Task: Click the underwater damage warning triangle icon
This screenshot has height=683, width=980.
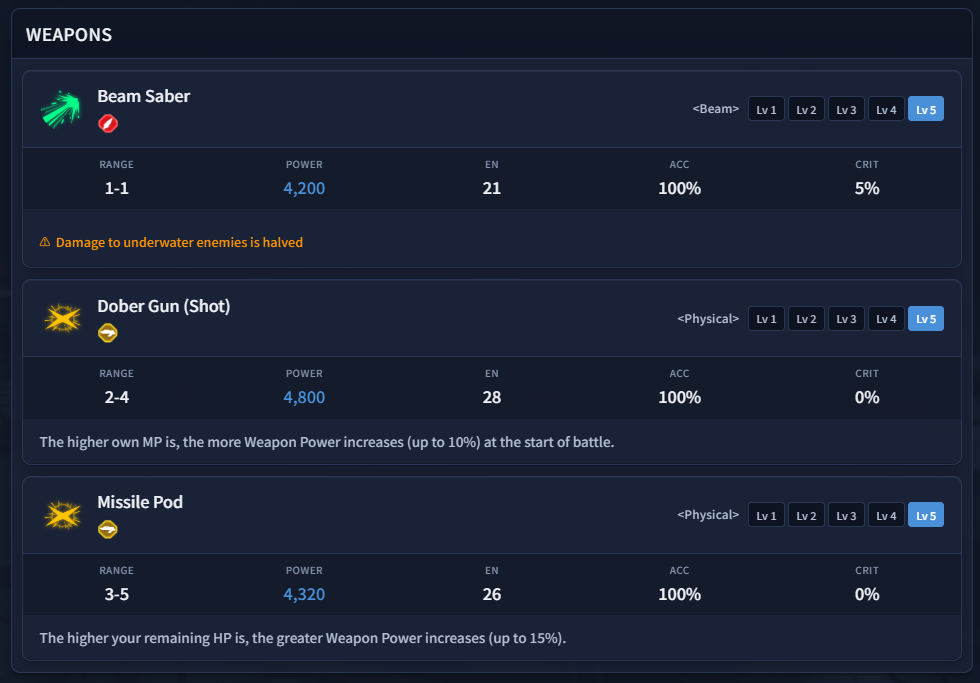Action: click(45, 242)
